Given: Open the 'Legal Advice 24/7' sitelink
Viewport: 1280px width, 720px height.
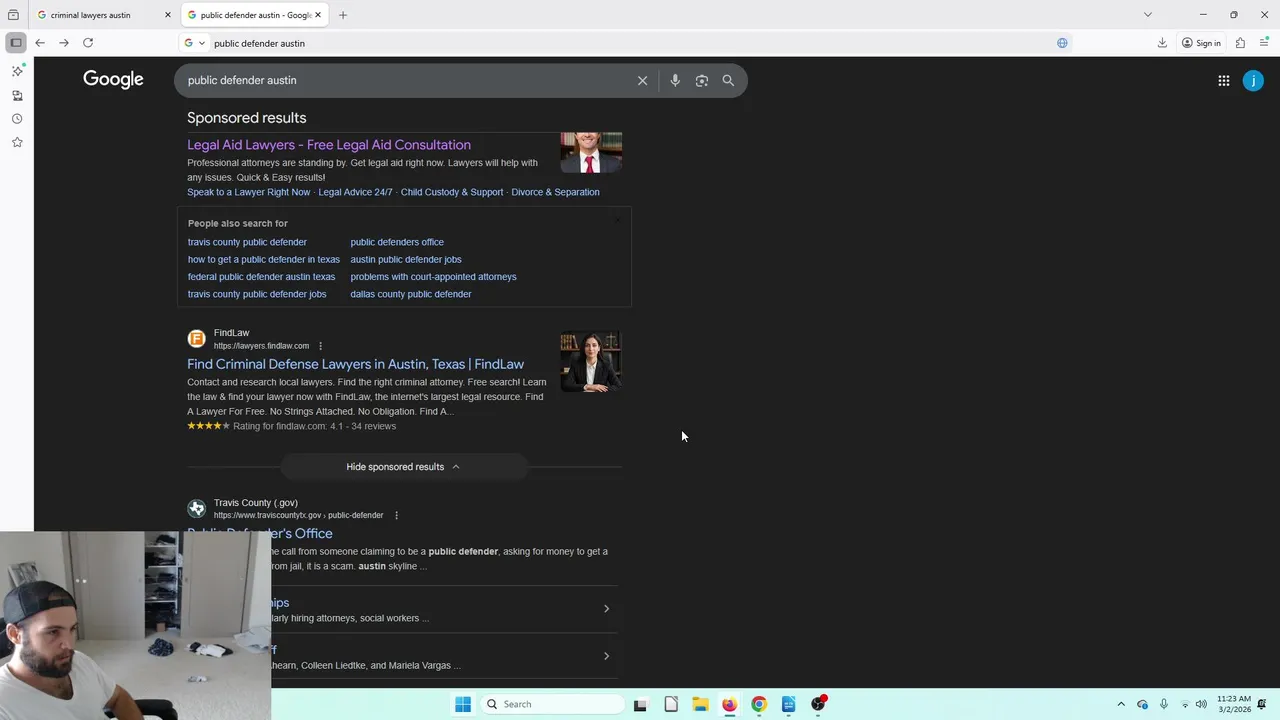Looking at the screenshot, I should [355, 192].
